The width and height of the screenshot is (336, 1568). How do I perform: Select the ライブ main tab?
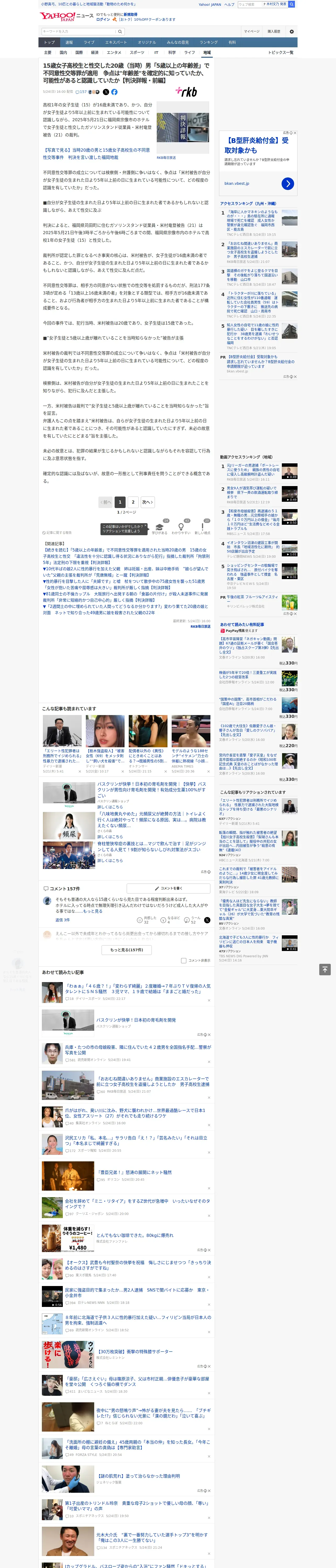coord(89,43)
